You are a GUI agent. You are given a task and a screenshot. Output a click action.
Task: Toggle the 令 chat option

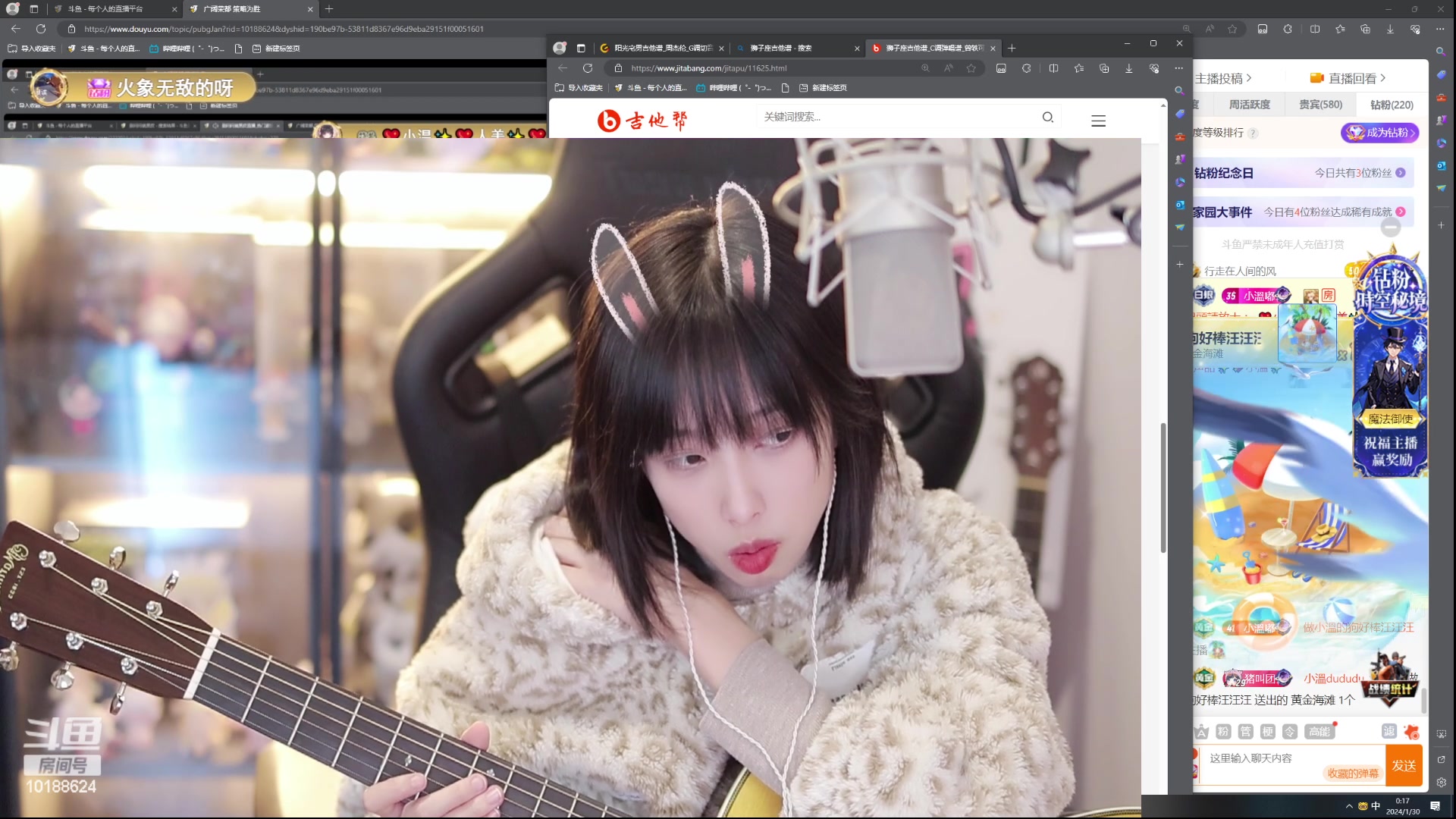point(1290,731)
